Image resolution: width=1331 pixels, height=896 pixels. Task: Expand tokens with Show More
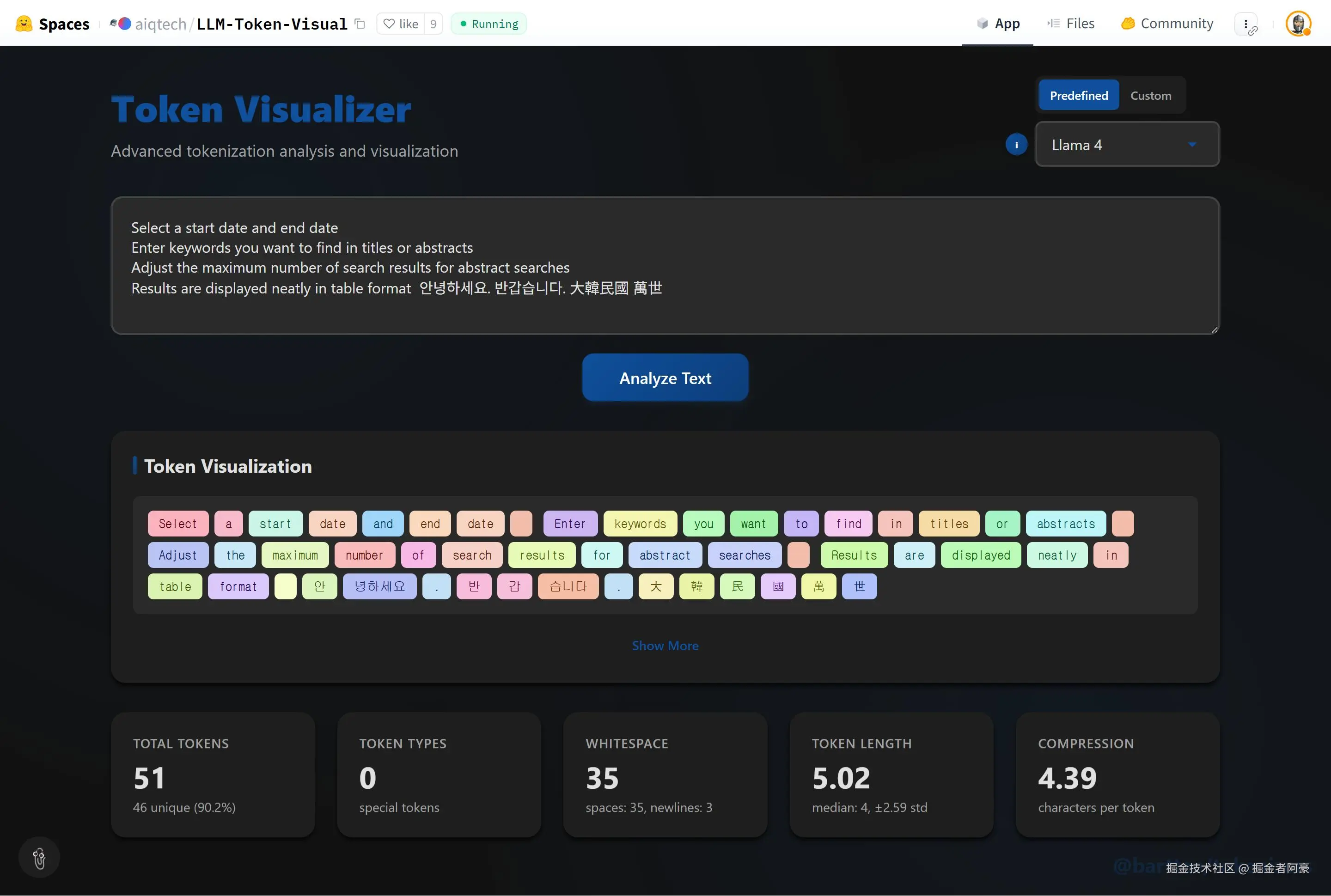point(665,646)
